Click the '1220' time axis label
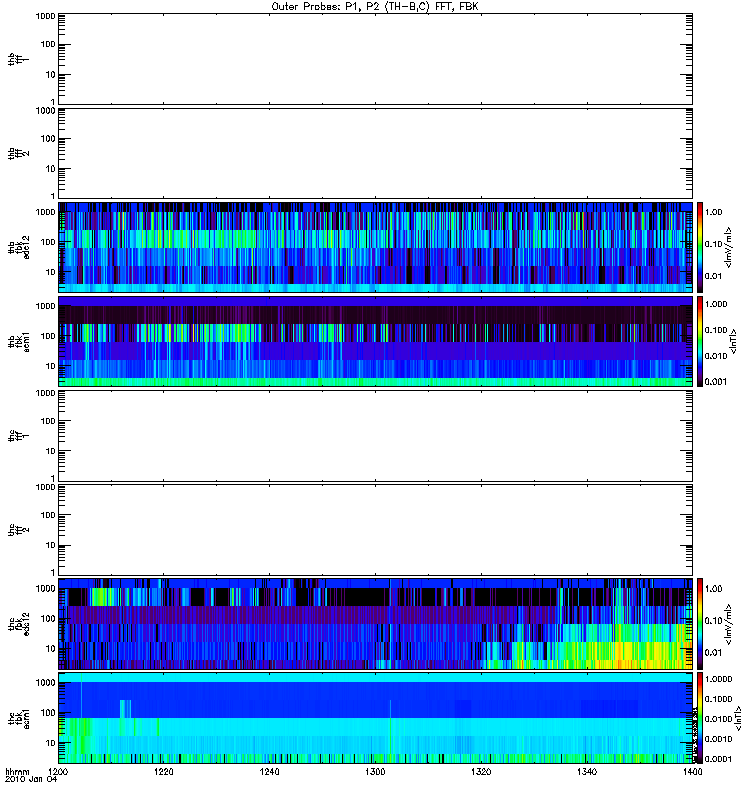The height and width of the screenshot is (800, 750). [x=164, y=772]
